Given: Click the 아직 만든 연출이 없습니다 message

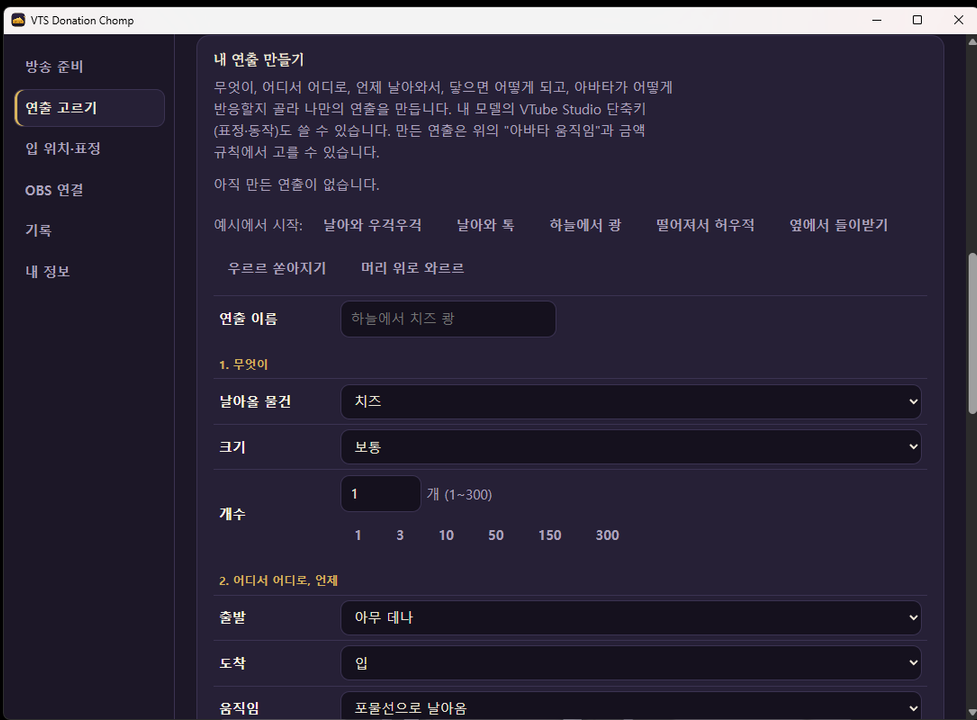Looking at the screenshot, I should pyautogui.click(x=297, y=184).
